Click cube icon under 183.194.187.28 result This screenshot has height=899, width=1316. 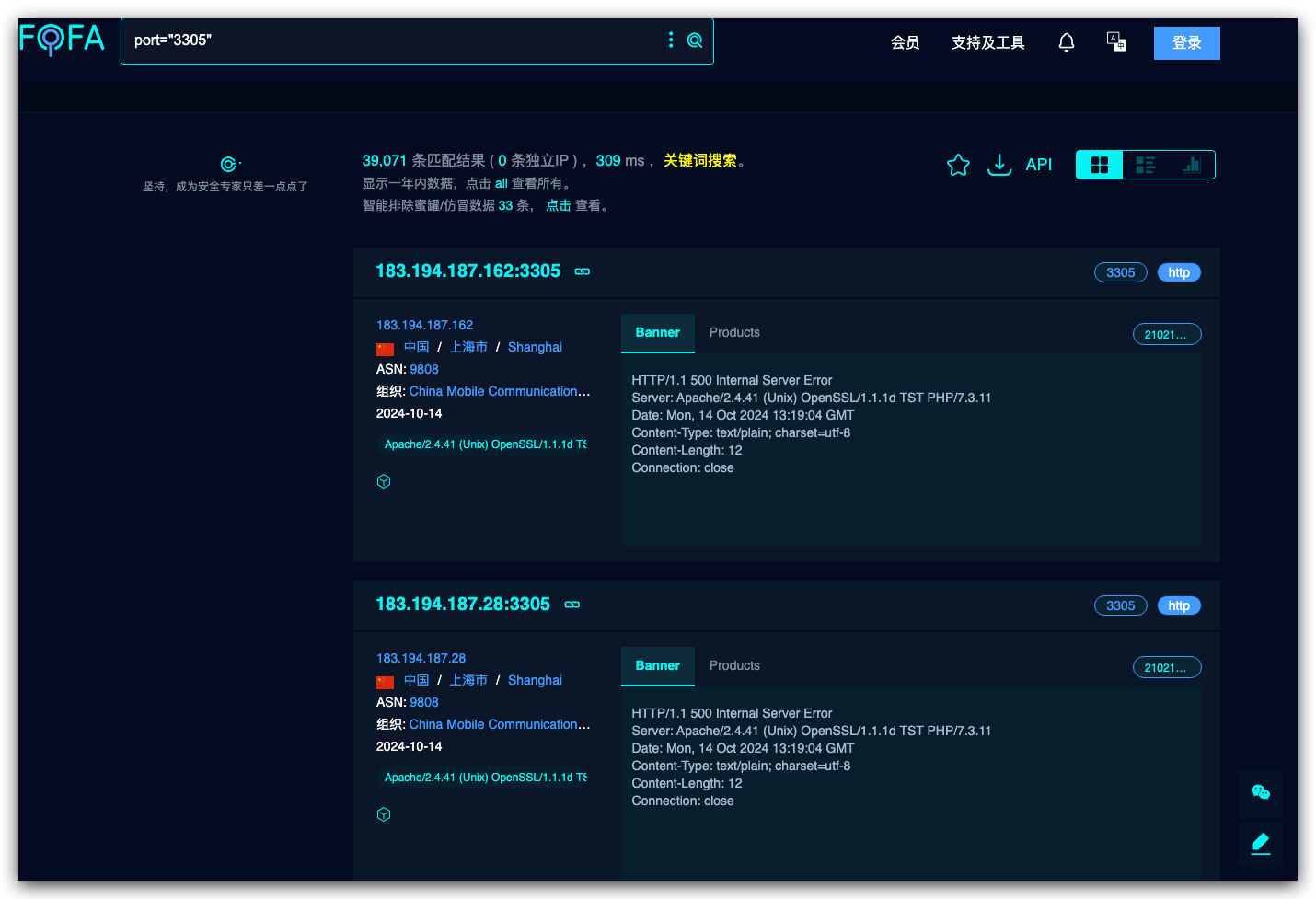tap(384, 814)
